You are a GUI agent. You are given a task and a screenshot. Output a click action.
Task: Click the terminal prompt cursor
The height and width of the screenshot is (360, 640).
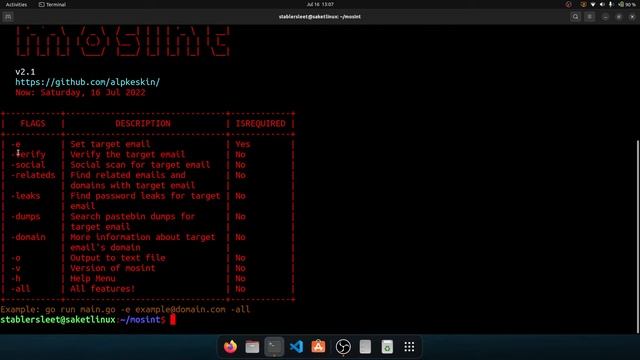pos(173,320)
